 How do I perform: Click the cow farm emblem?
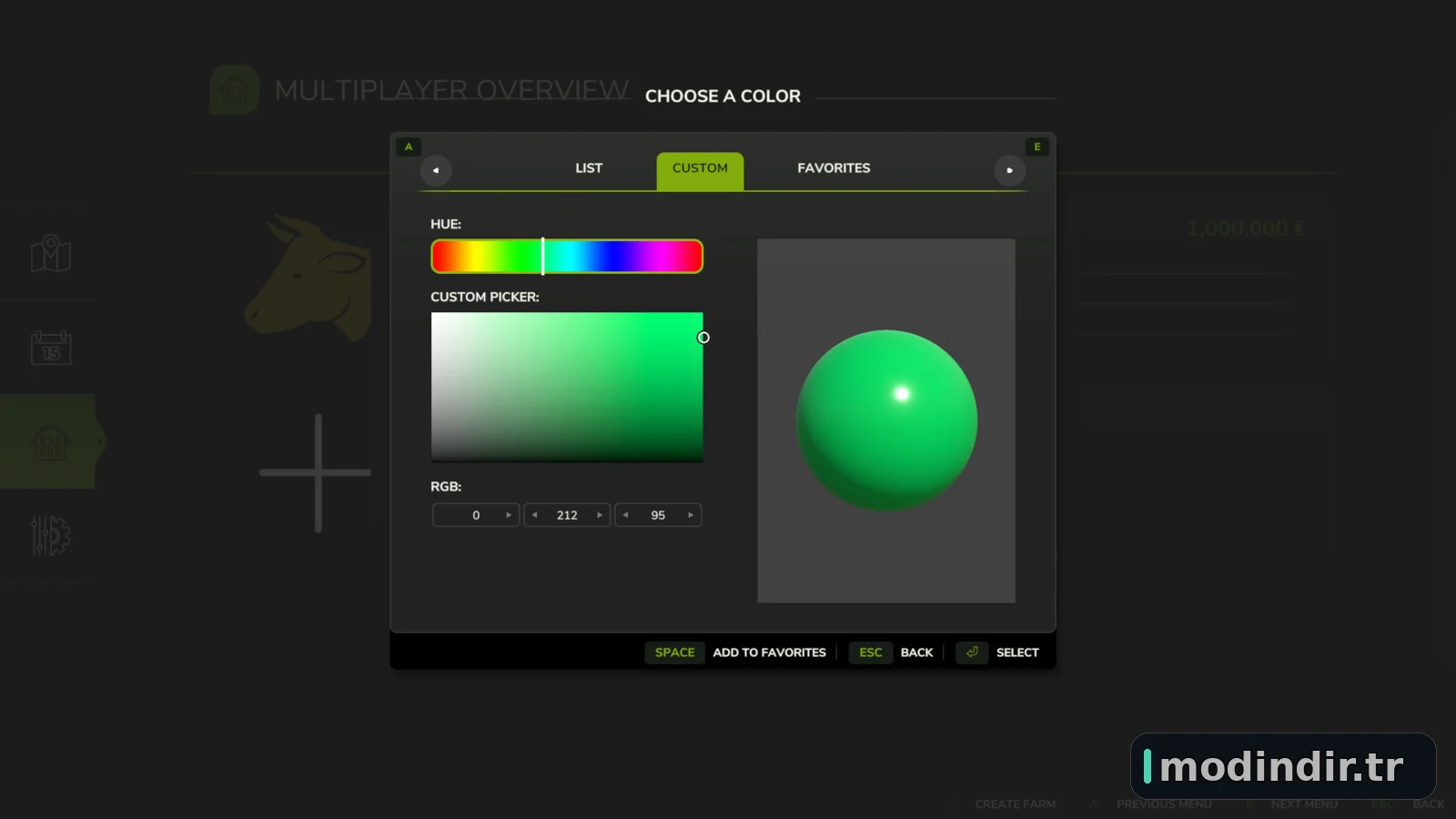(x=309, y=278)
